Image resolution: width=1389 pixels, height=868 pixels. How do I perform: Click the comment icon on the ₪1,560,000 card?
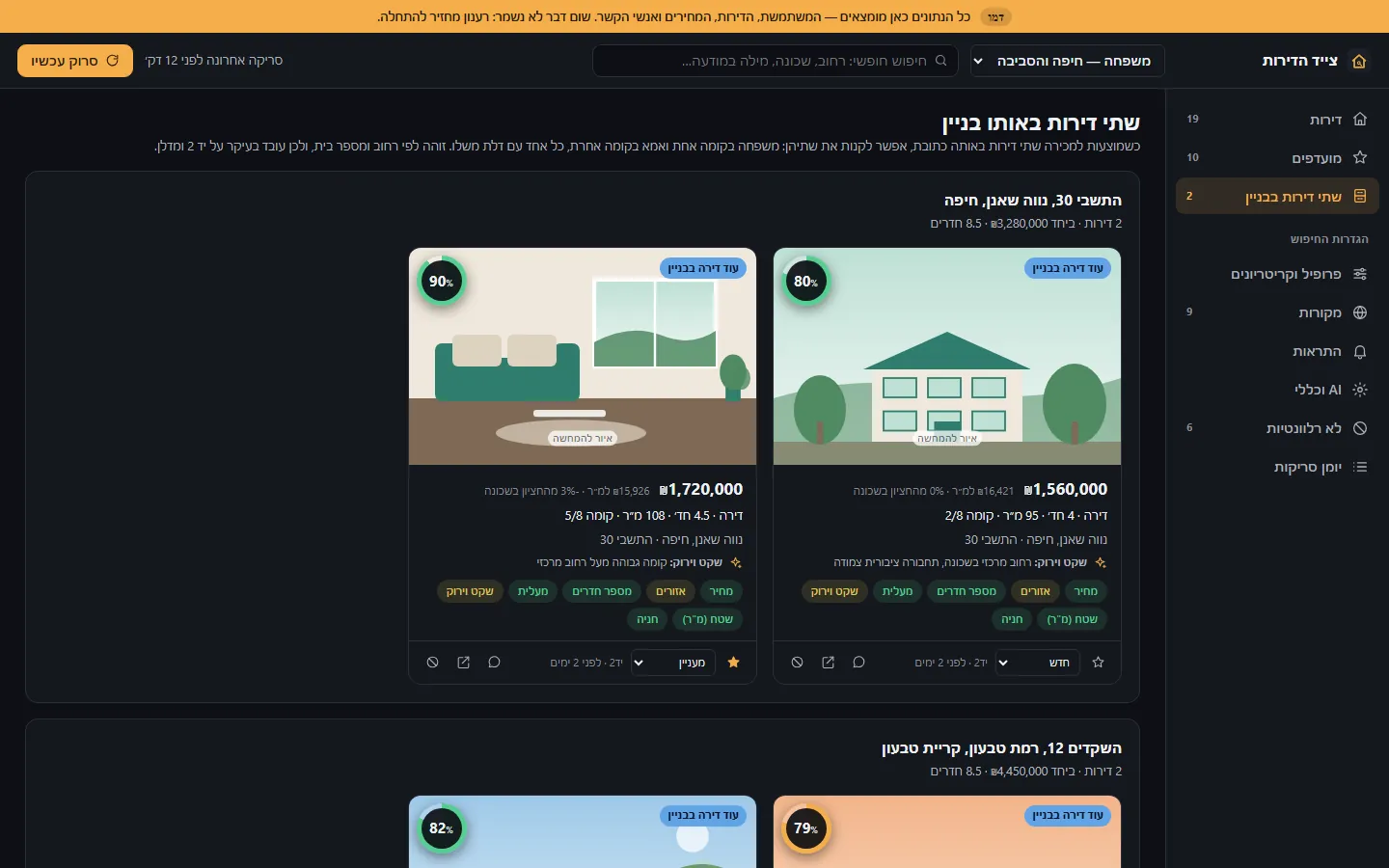pyautogui.click(x=858, y=663)
